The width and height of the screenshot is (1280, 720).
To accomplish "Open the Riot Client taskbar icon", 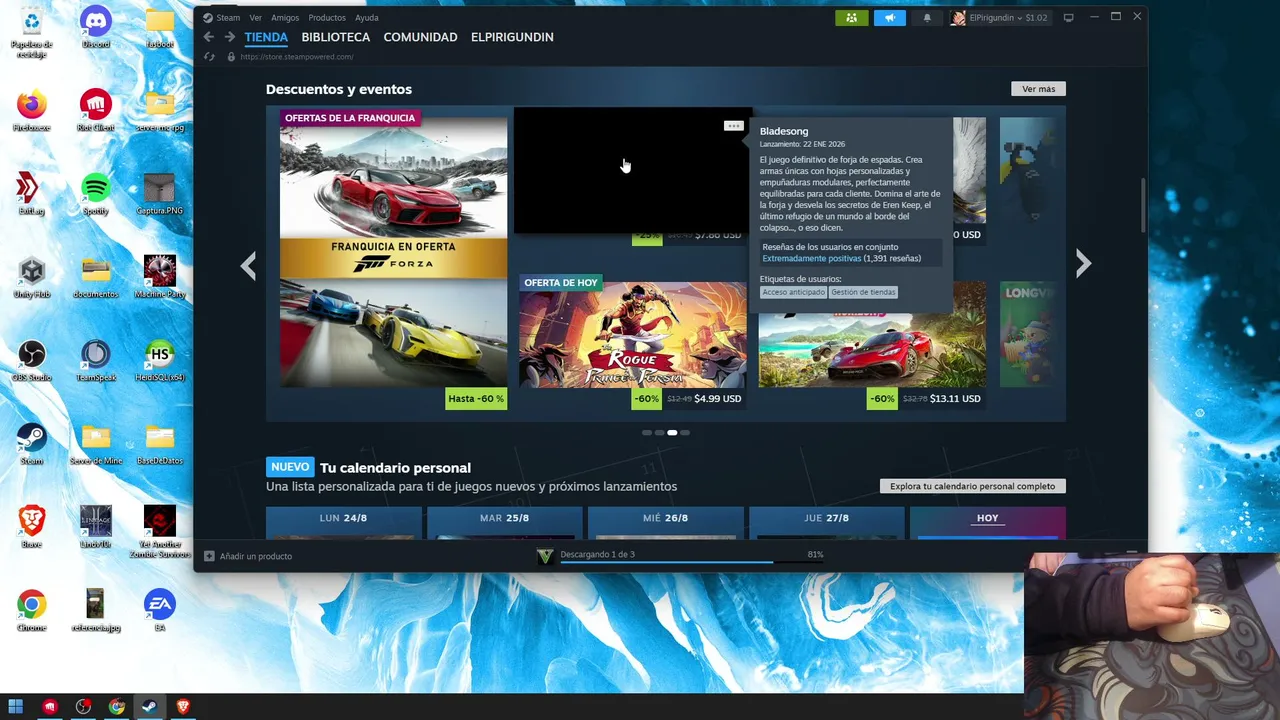I will [x=50, y=707].
